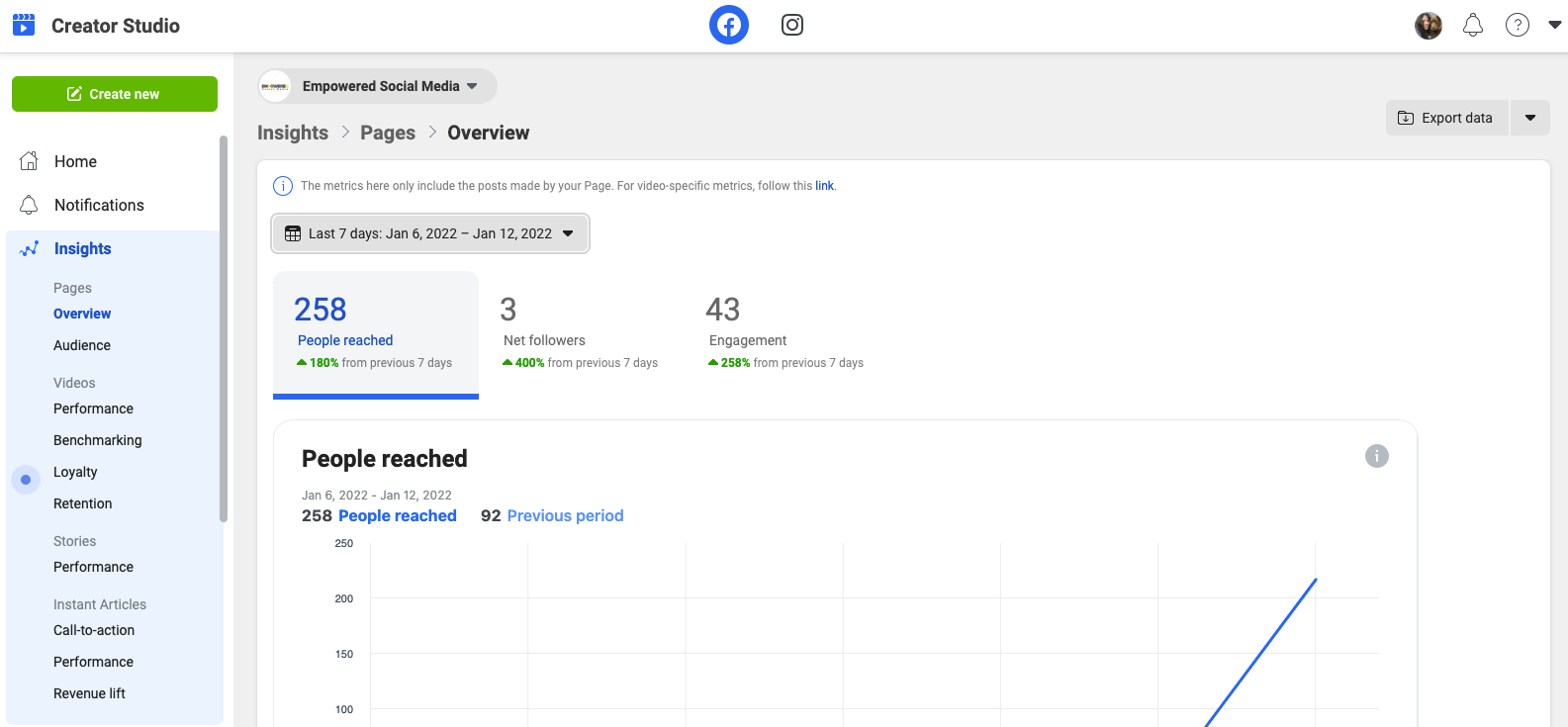Viewport: 1568px width, 727px height.
Task: Click the chart date range Jan 6 - Jan 12 text
Action: pos(377,496)
